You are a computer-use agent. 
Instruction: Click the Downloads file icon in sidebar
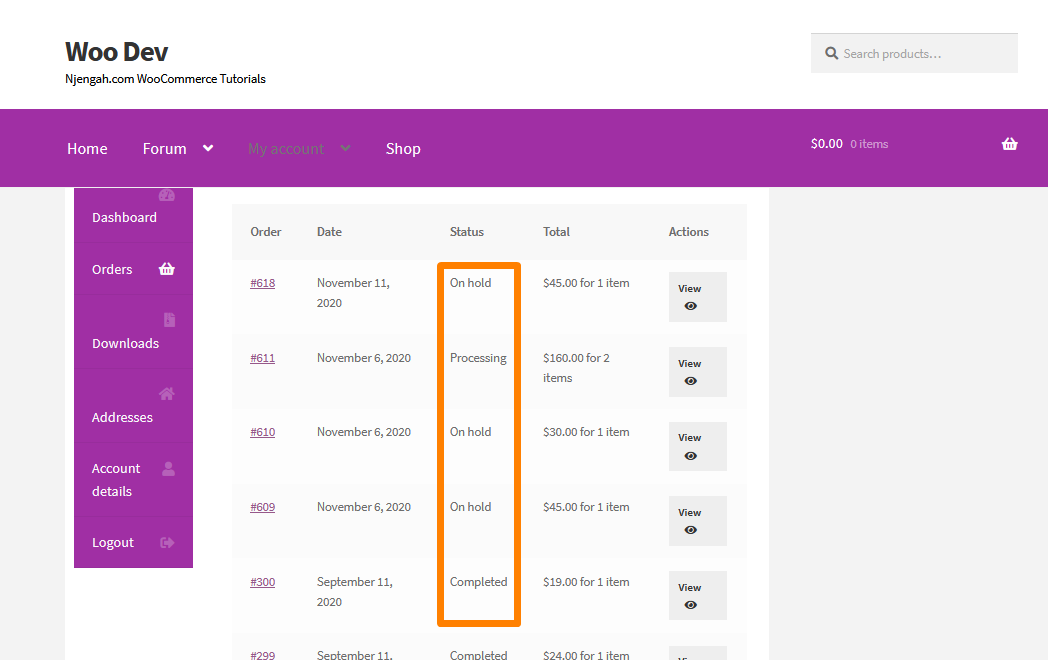(x=169, y=320)
